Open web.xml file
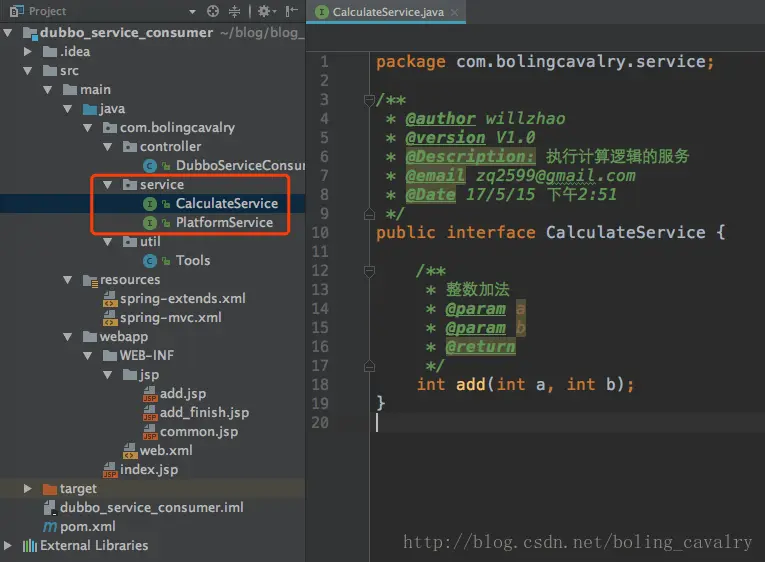The image size is (765, 562). 166,450
